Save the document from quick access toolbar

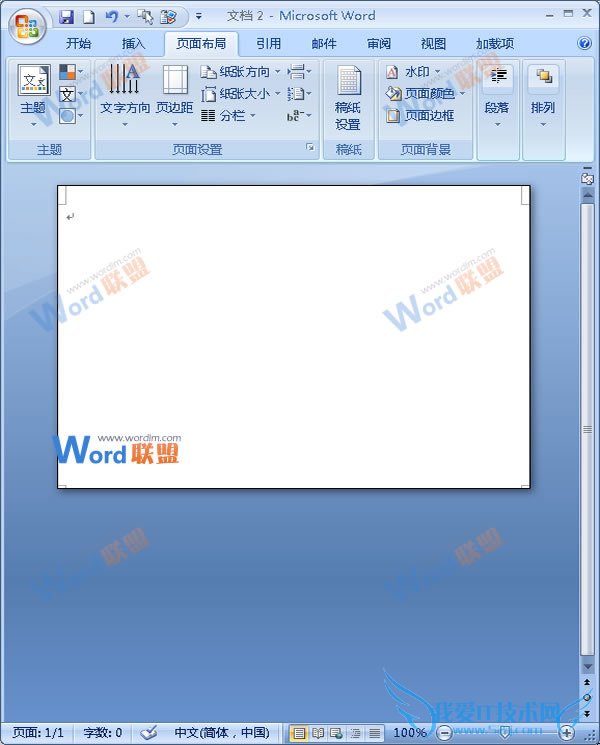coord(67,17)
